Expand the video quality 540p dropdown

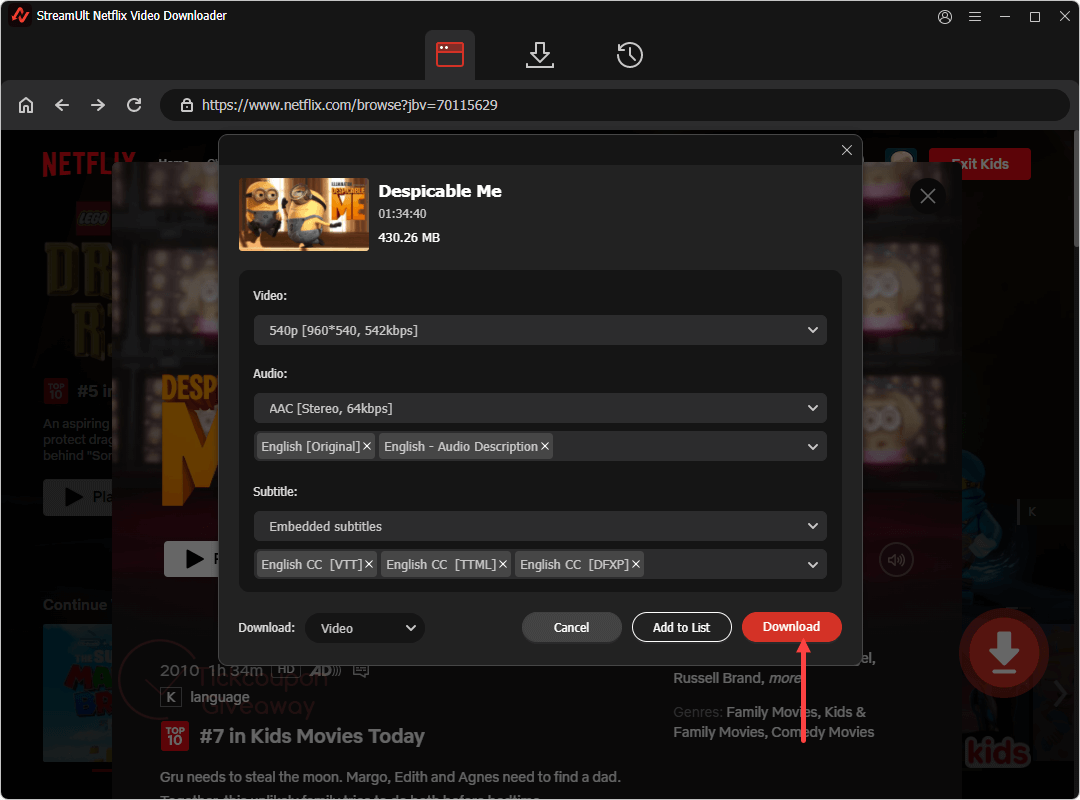click(540, 330)
